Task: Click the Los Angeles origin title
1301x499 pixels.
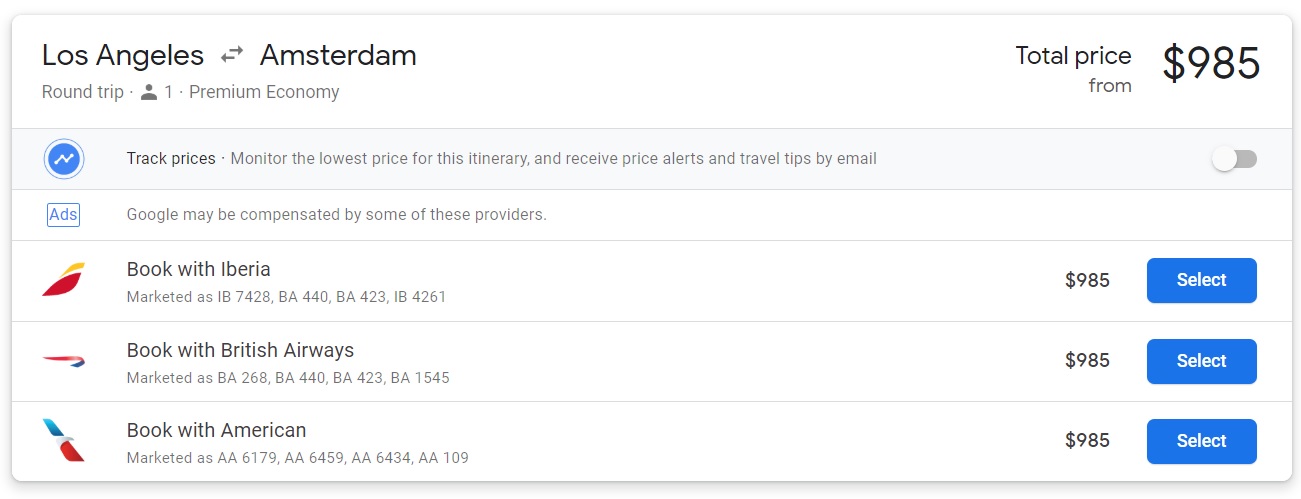Action: pos(123,55)
